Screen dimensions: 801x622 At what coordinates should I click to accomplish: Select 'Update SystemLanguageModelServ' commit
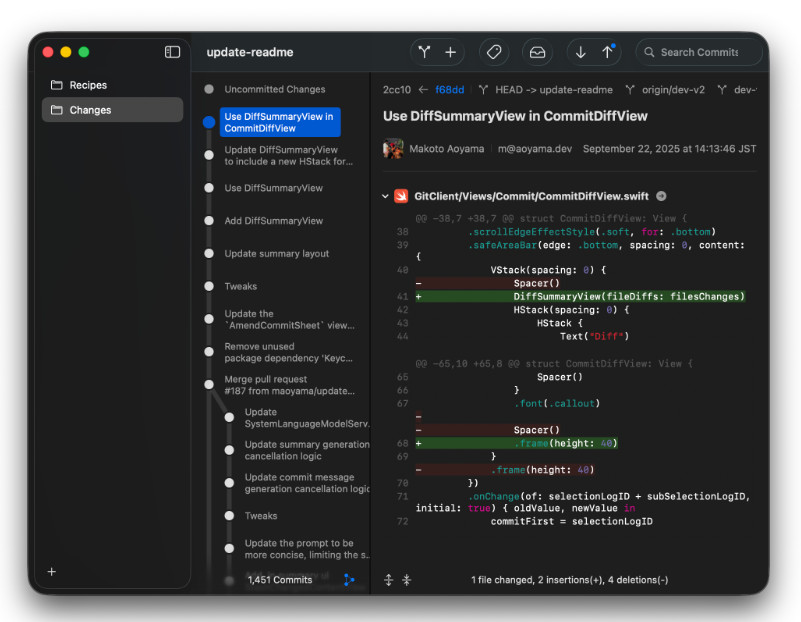(307, 418)
